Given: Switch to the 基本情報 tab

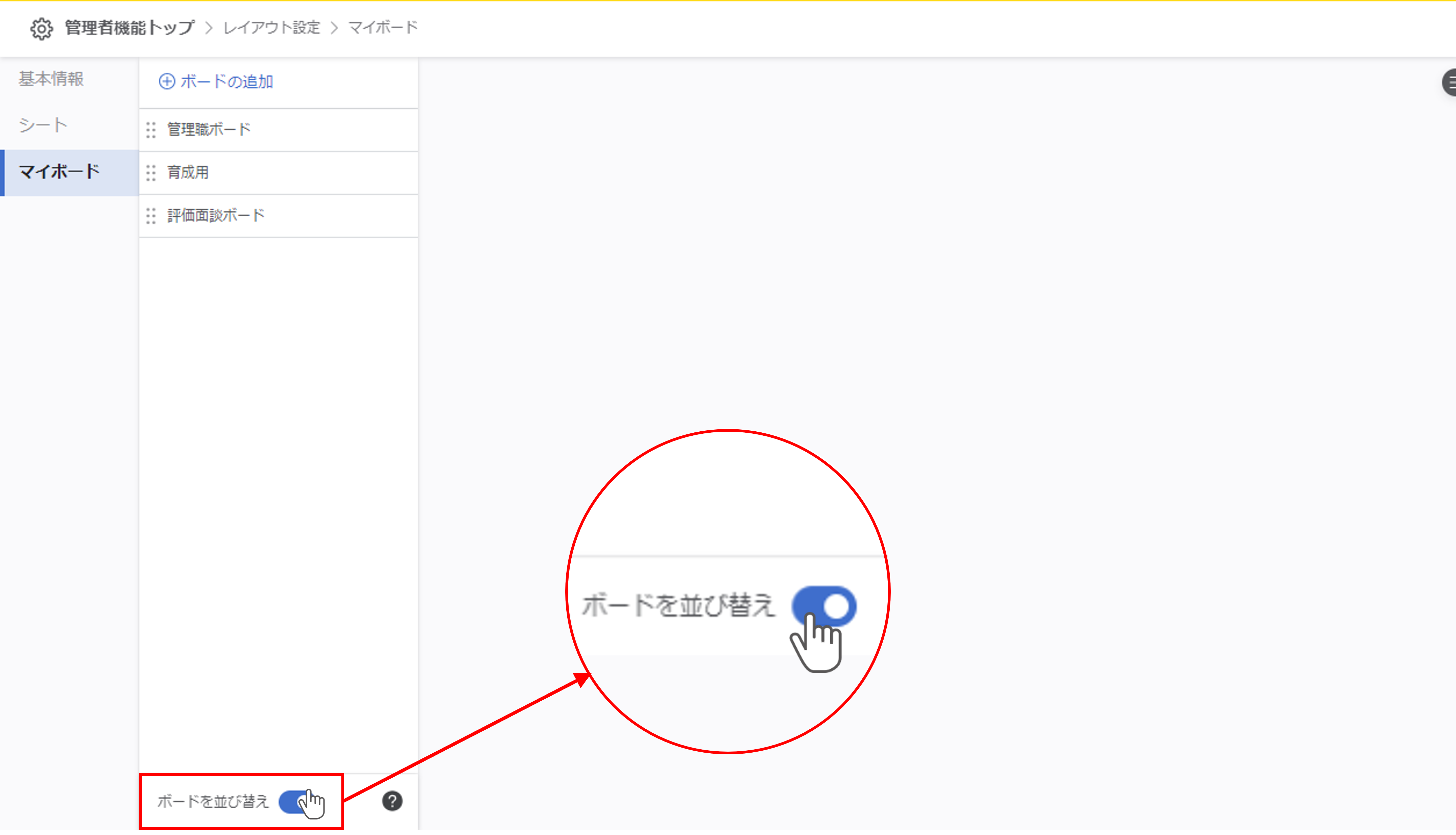Looking at the screenshot, I should (x=51, y=79).
